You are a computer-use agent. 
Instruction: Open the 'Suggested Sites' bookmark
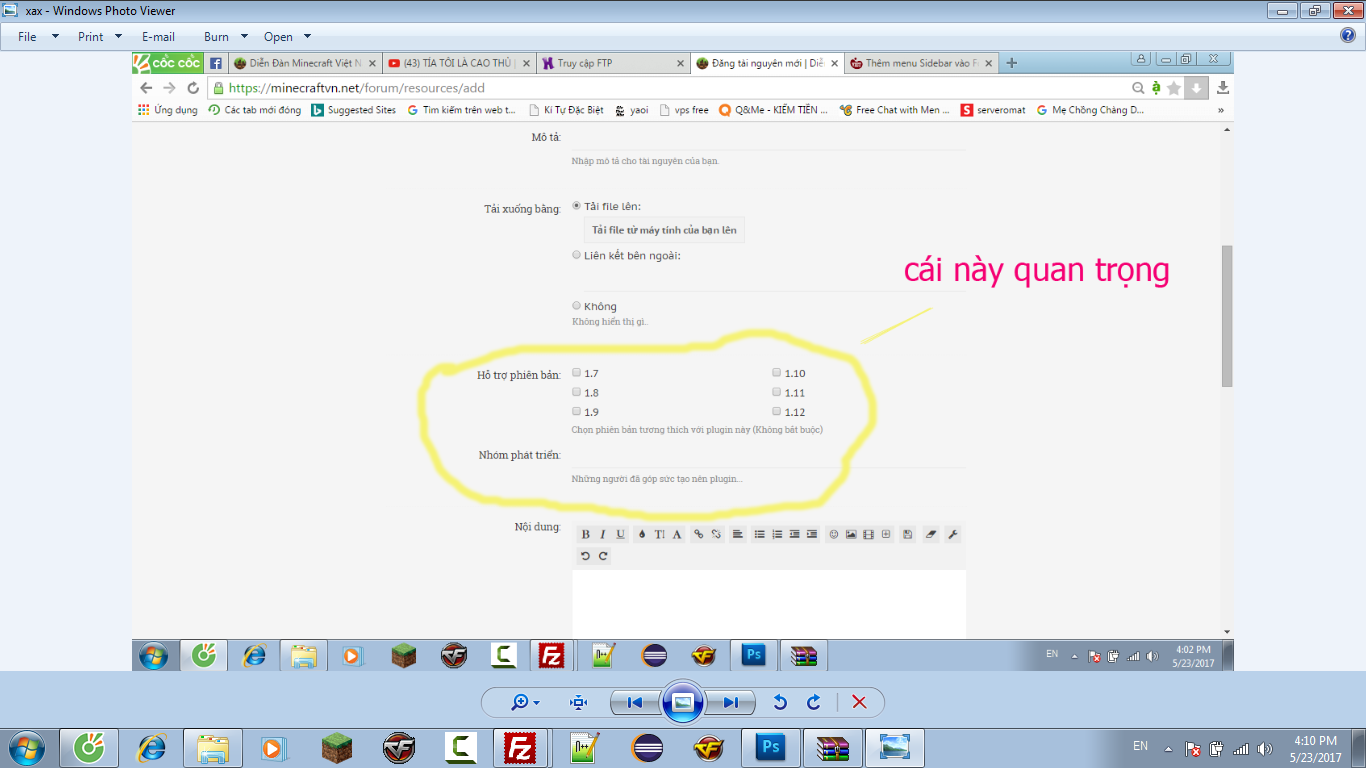[x=354, y=110]
